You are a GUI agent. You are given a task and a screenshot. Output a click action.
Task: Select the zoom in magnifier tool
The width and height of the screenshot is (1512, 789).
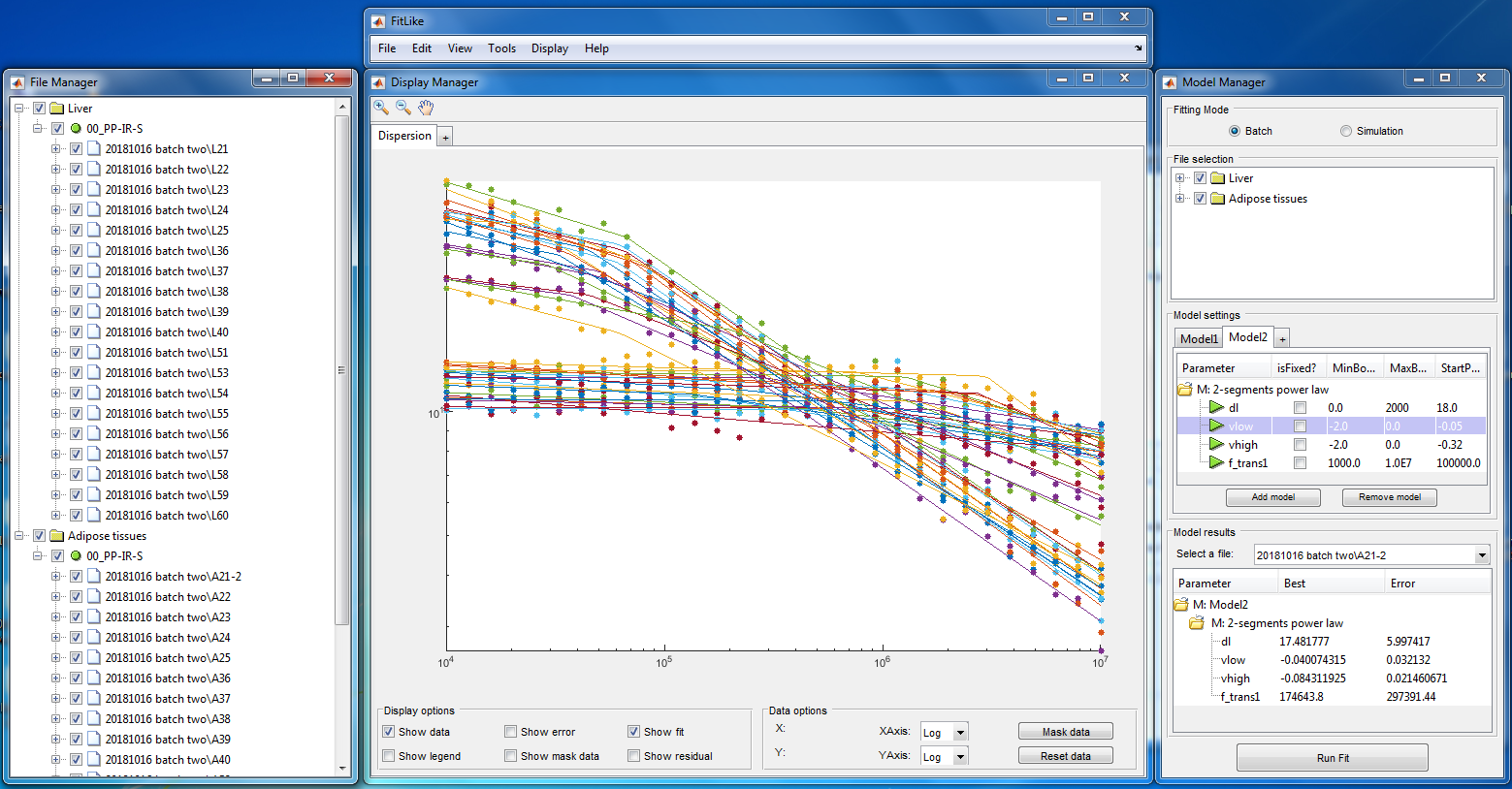381,108
